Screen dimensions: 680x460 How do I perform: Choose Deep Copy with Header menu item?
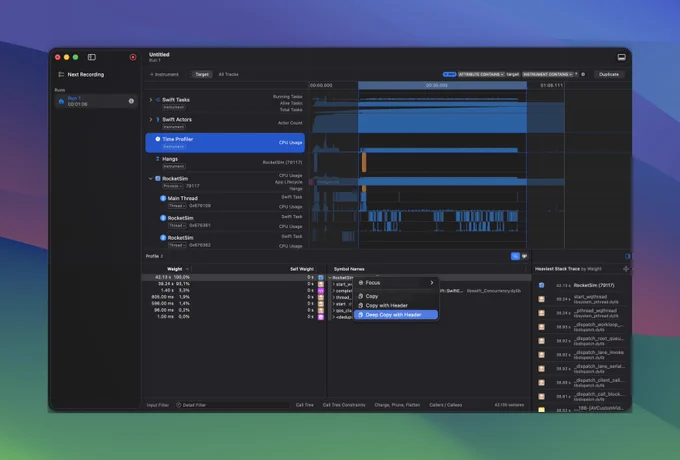tap(396, 315)
